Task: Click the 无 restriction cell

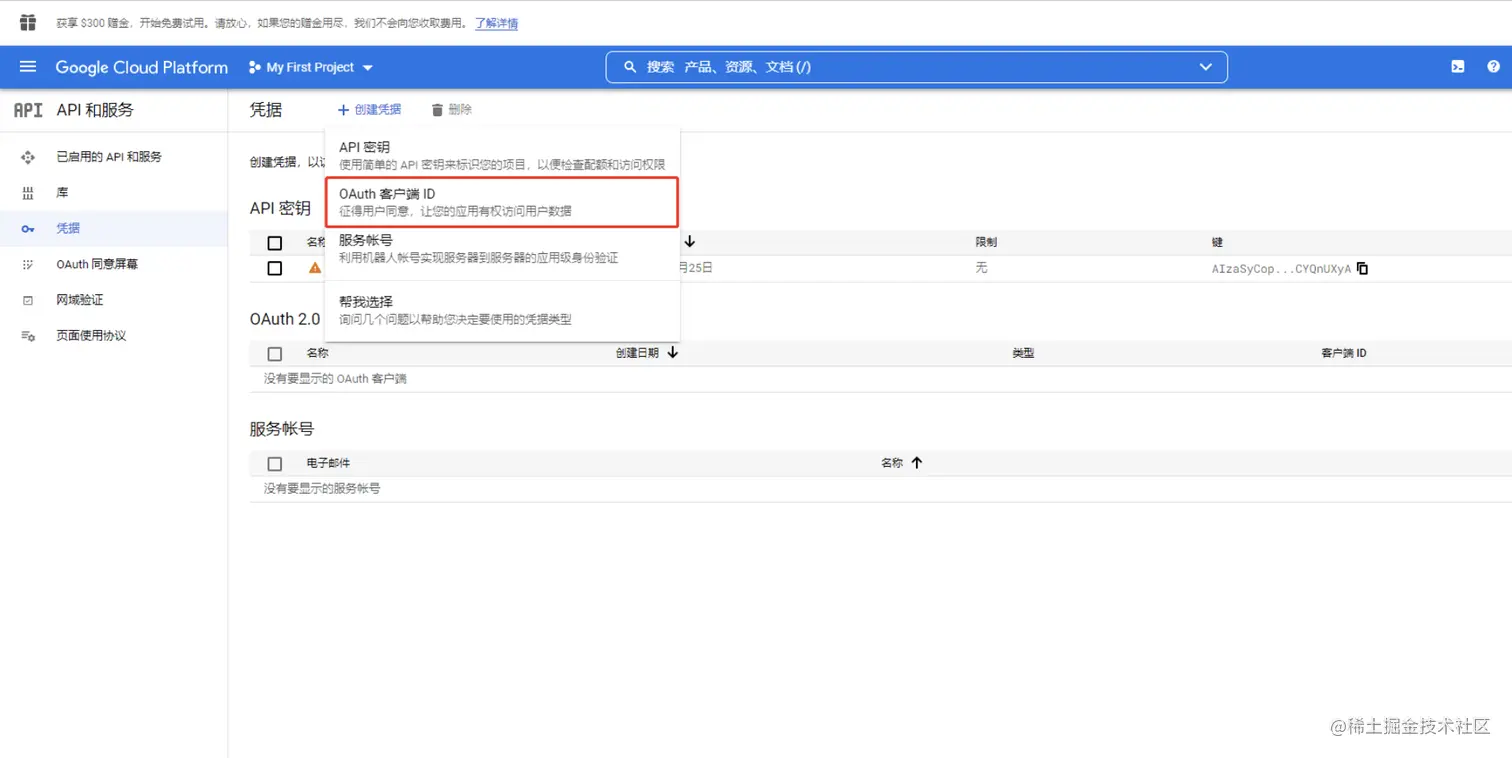Action: pyautogui.click(x=981, y=268)
